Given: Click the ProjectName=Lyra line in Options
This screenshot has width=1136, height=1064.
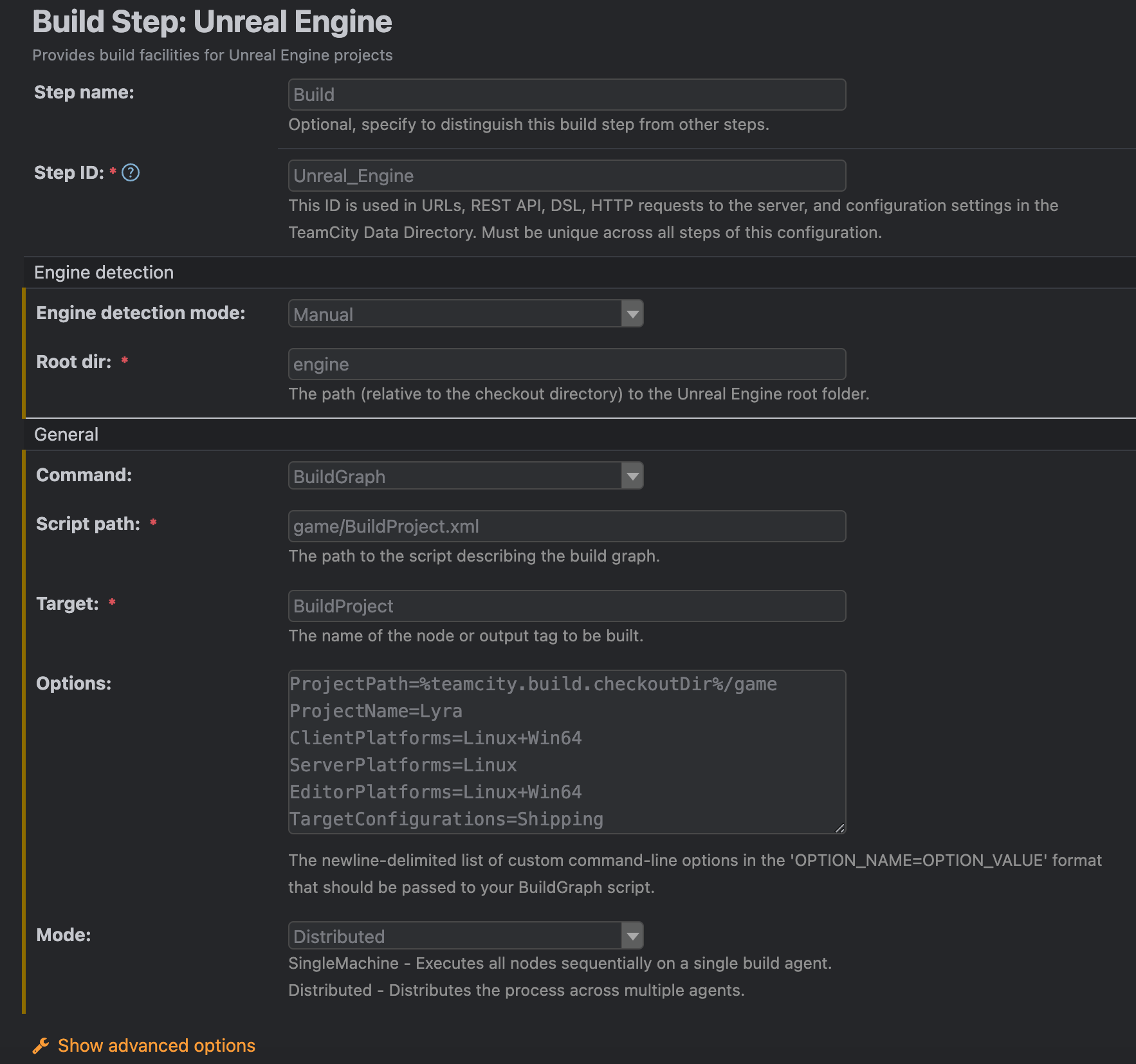Looking at the screenshot, I should click(x=376, y=711).
